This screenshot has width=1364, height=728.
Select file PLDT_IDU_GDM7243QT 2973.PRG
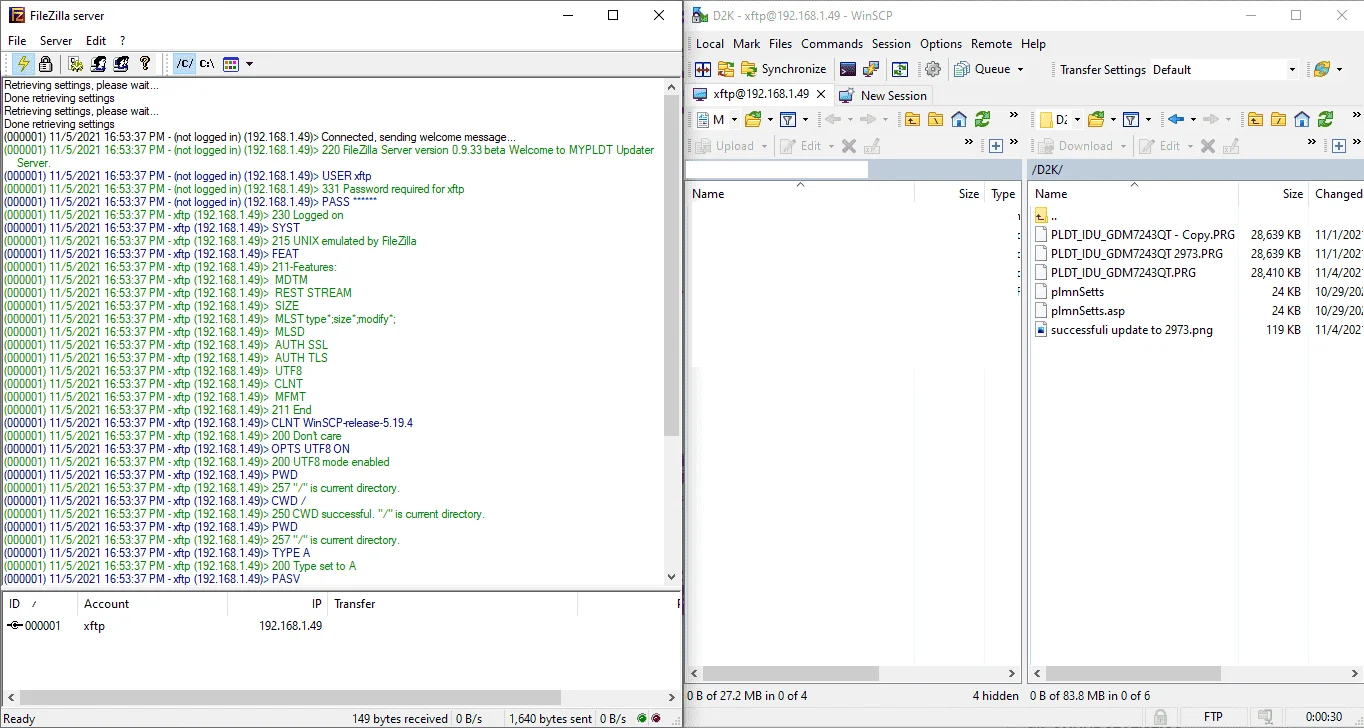(x=1137, y=254)
